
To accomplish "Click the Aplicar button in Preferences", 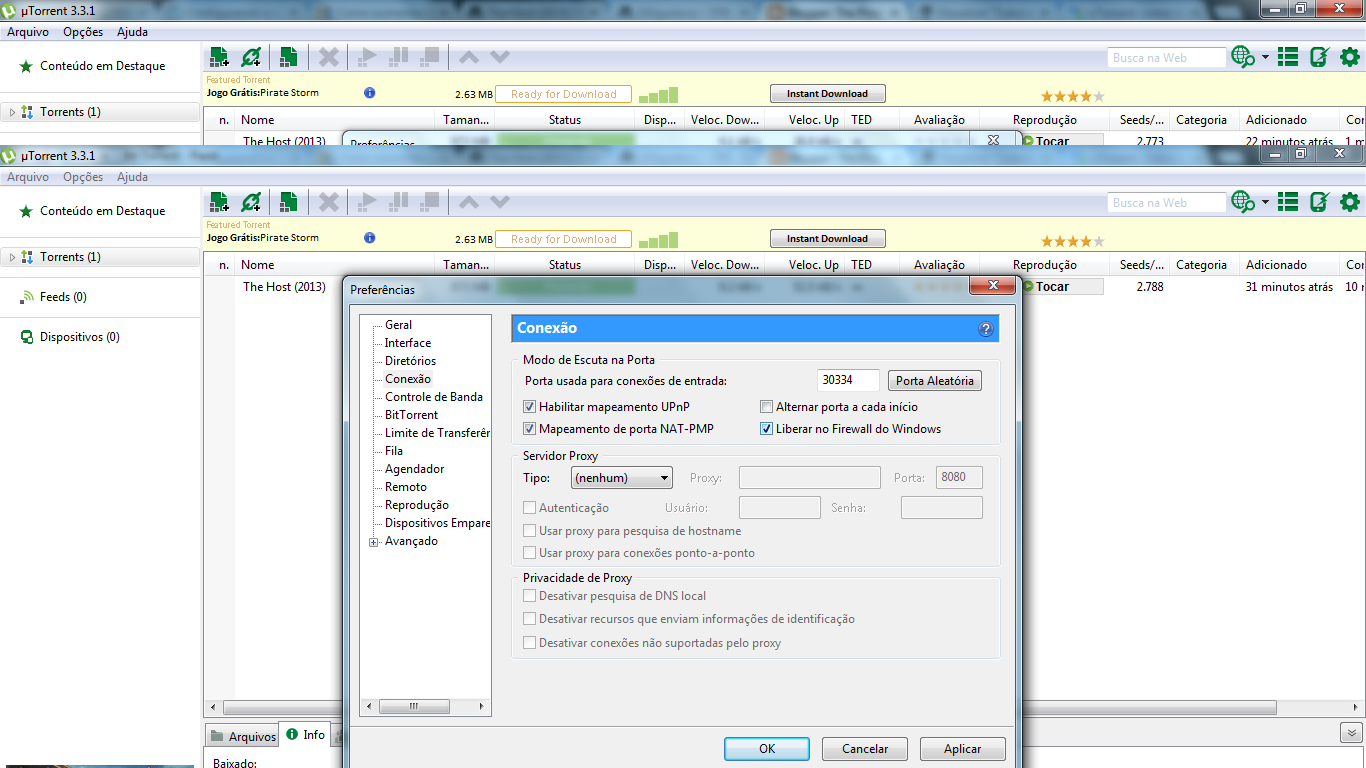I will [x=962, y=748].
